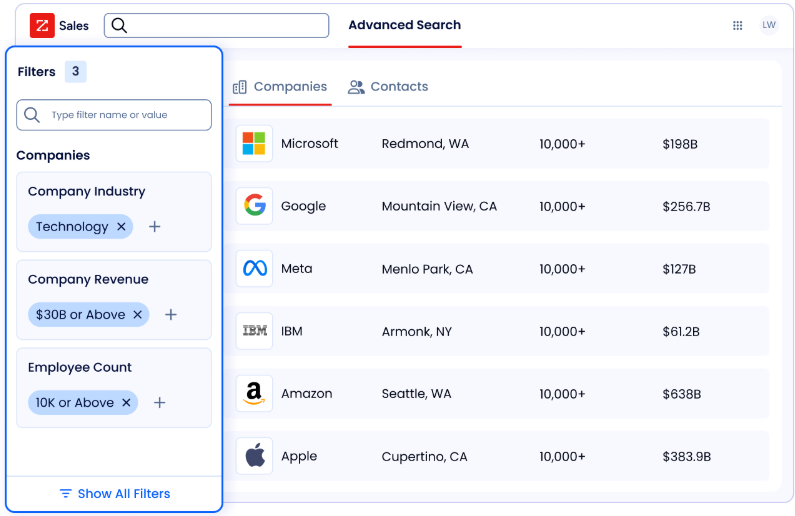The height and width of the screenshot is (516, 795).
Task: Remove the $30B or Above filter
Action: [x=137, y=315]
